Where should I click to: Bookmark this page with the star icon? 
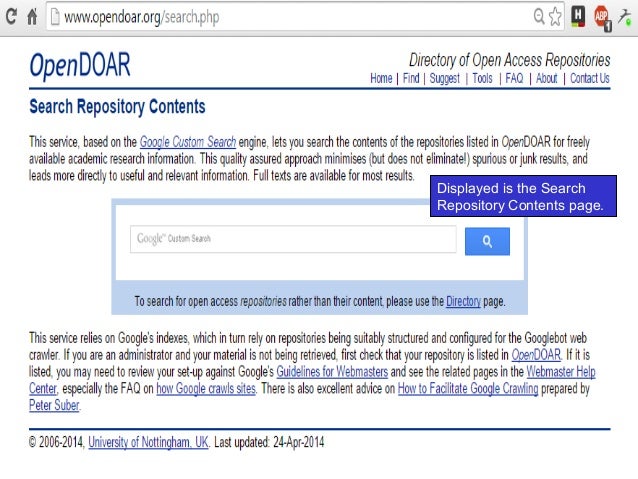[x=555, y=17]
